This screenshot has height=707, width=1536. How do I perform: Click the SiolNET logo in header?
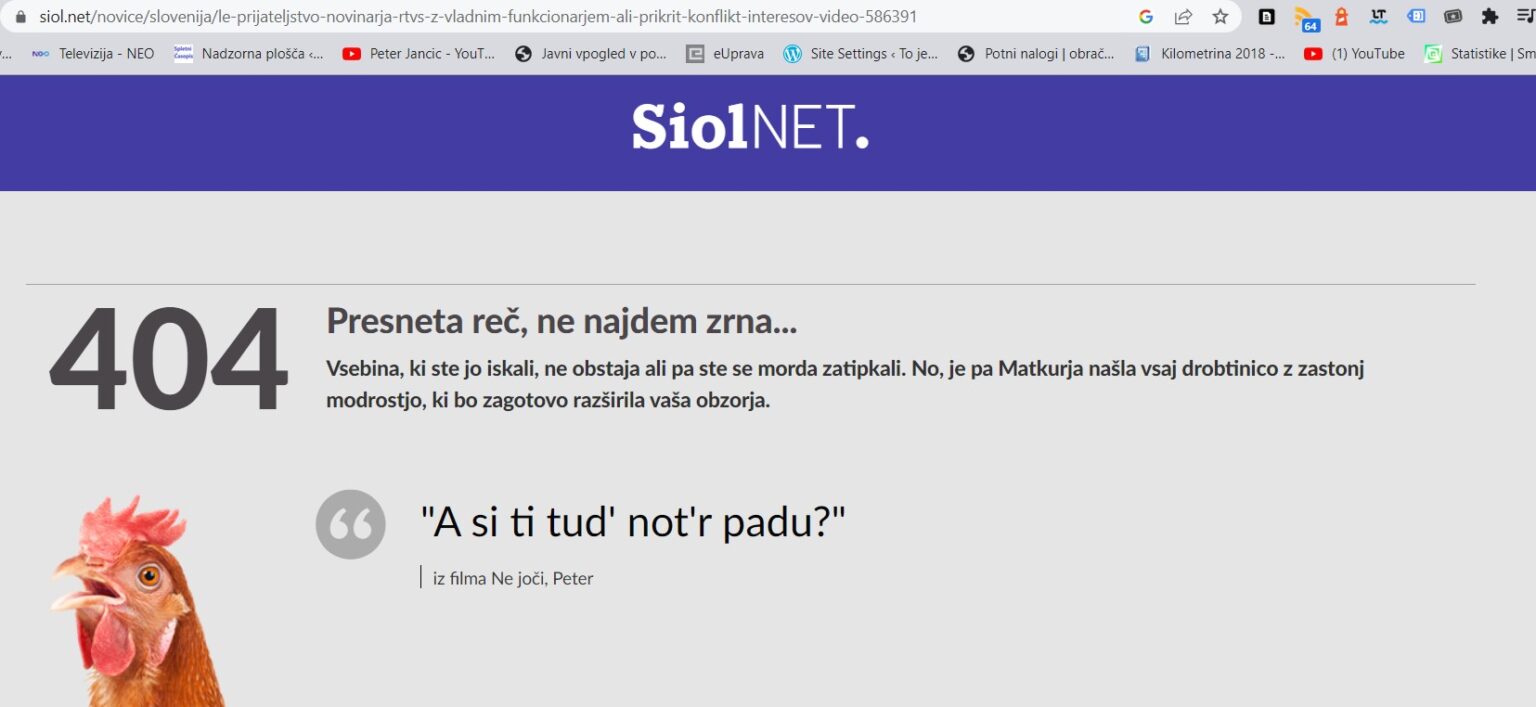pyautogui.click(x=750, y=127)
